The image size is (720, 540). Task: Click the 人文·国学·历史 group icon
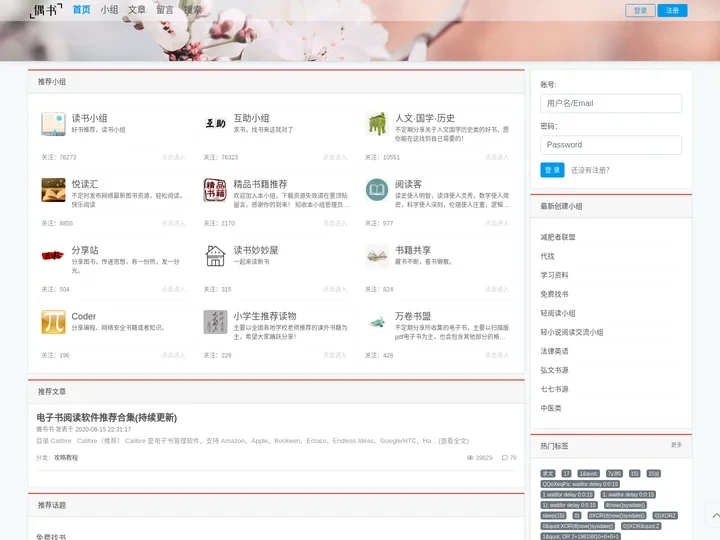point(377,124)
